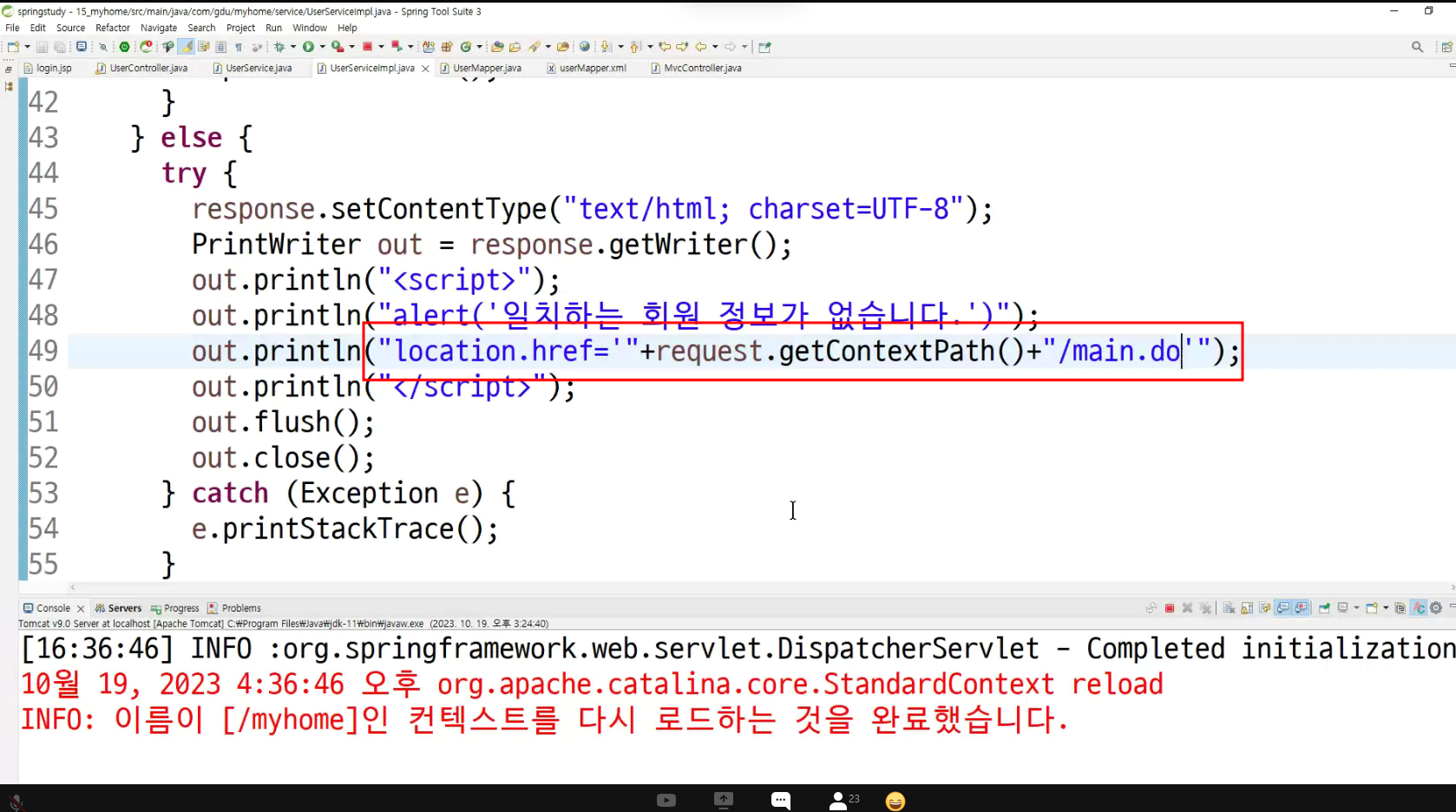Click the Open Console icon
Screen dimensions: 1456x812
click(1372, 608)
